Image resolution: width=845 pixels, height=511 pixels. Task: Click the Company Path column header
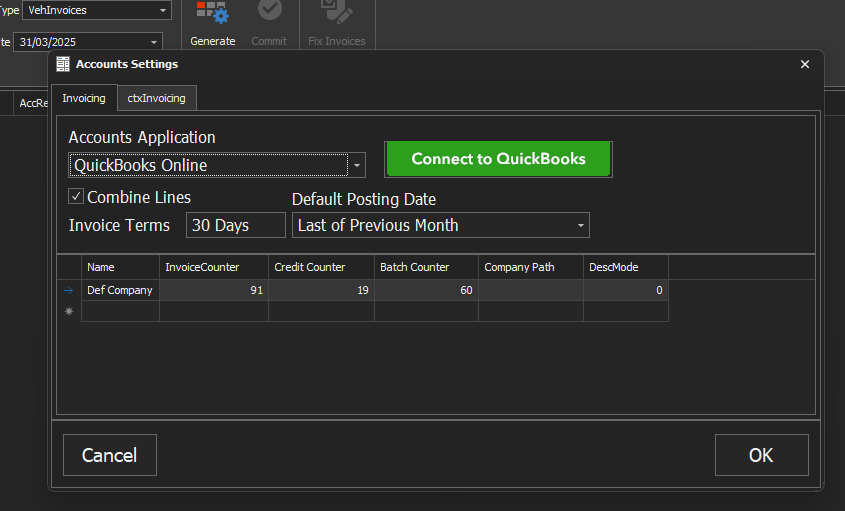coord(531,267)
